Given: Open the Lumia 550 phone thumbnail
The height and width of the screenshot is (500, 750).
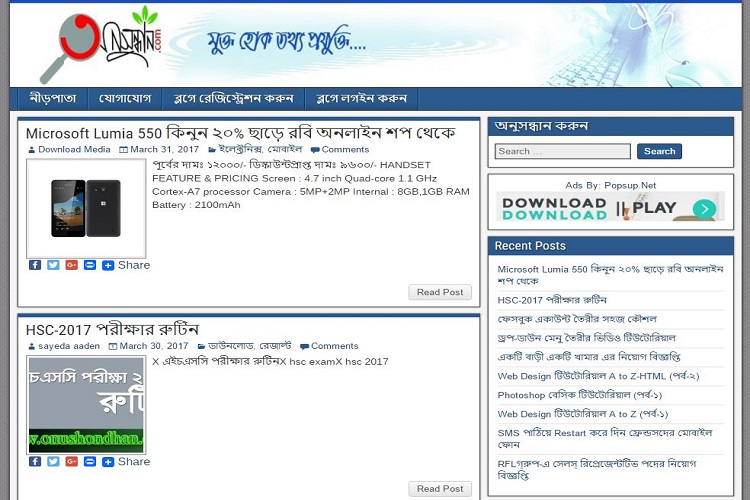Looking at the screenshot, I should (86, 209).
